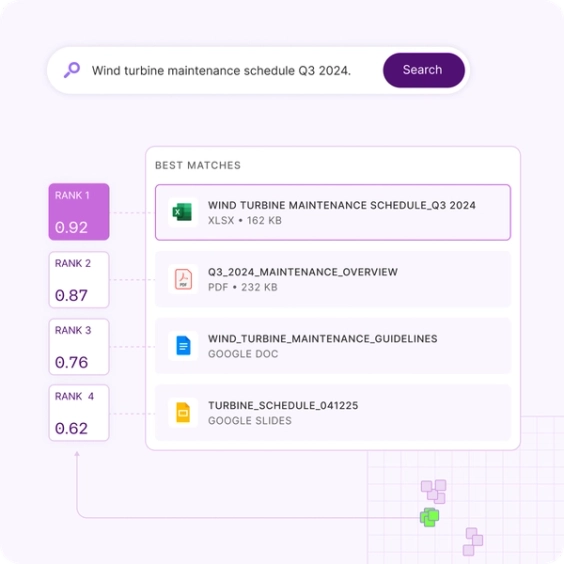This screenshot has width=564, height=564.
Task: Select the Rank 1 score card 0.92
Action: coord(79,212)
